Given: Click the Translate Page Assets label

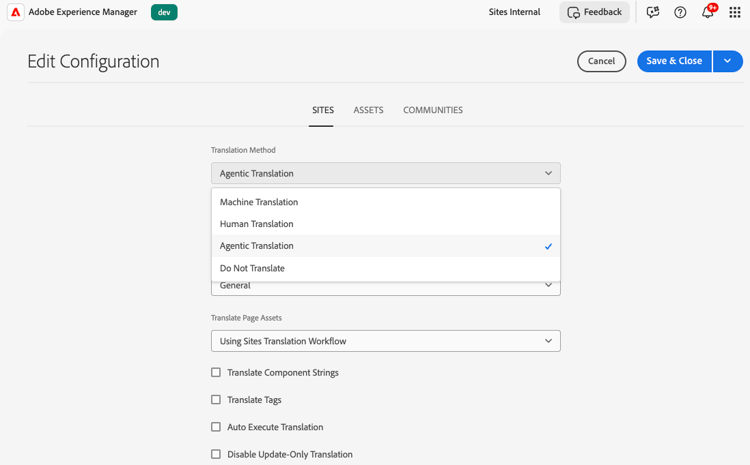Looking at the screenshot, I should click(246, 318).
